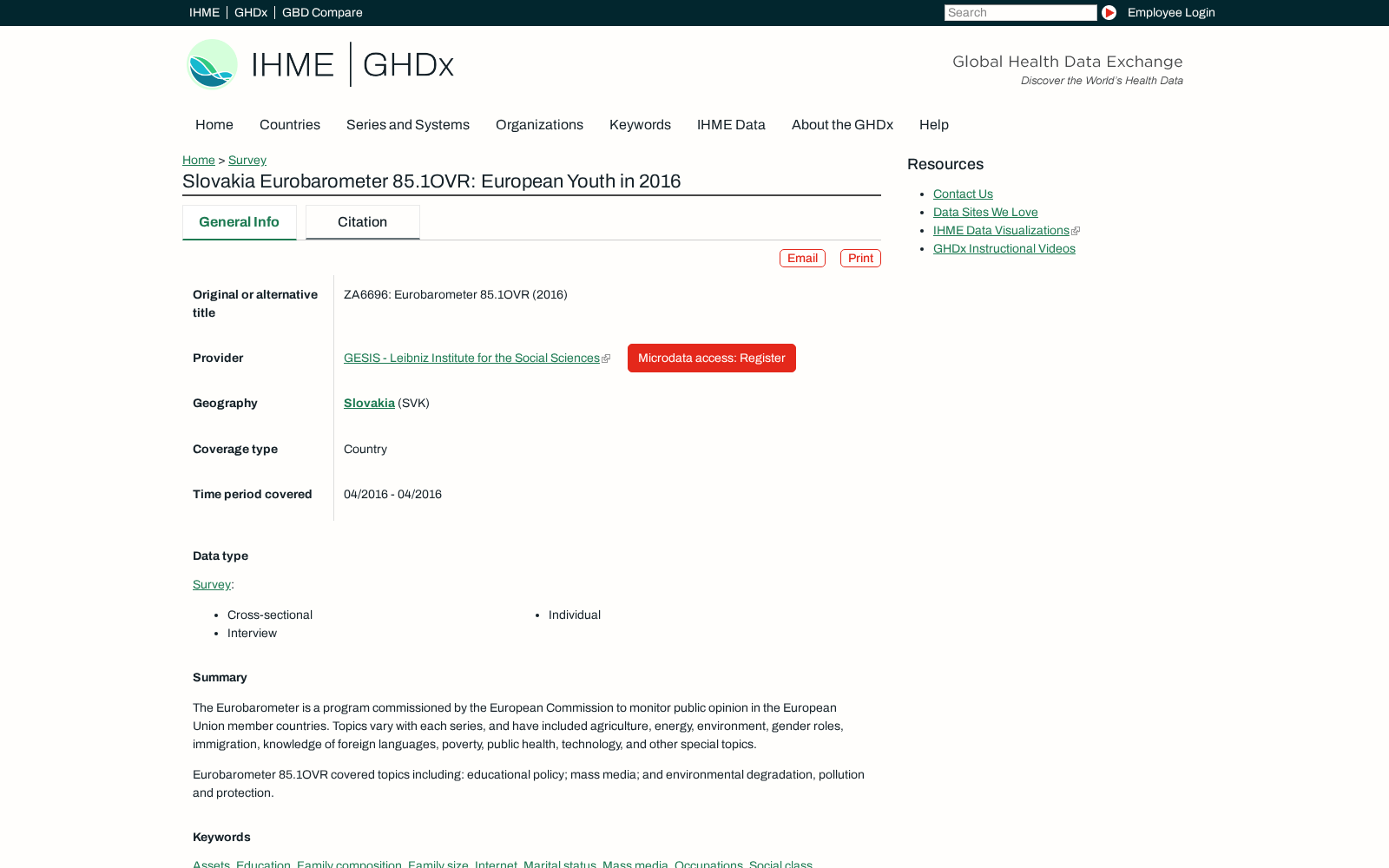Click Microdata access: Register button
Viewport: 1389px width, 868px height.
pyautogui.click(x=712, y=358)
